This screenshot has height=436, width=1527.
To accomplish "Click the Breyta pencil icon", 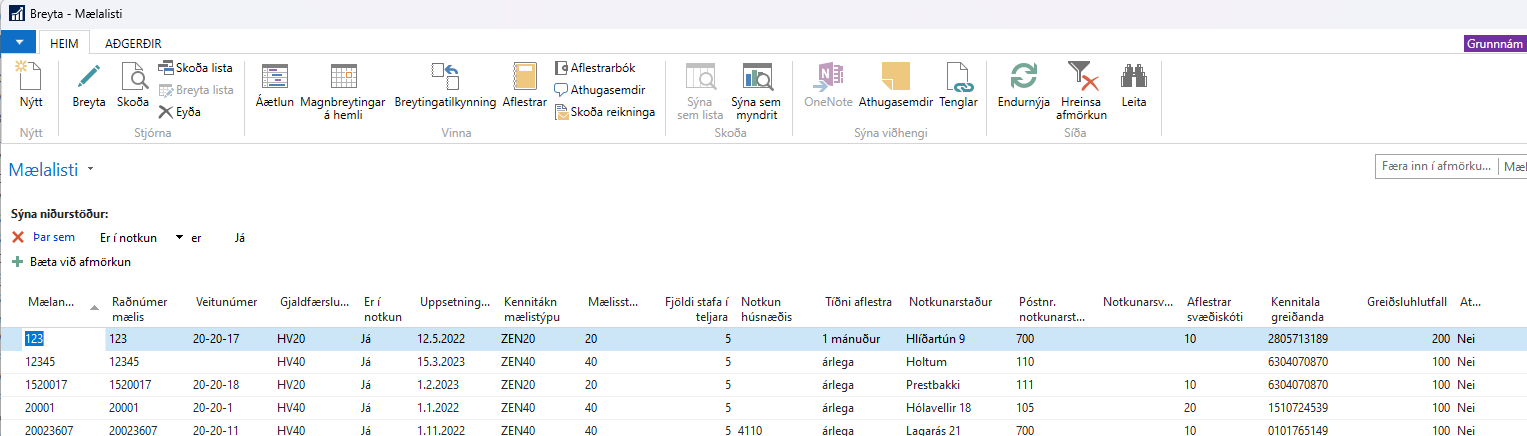I will [89, 78].
